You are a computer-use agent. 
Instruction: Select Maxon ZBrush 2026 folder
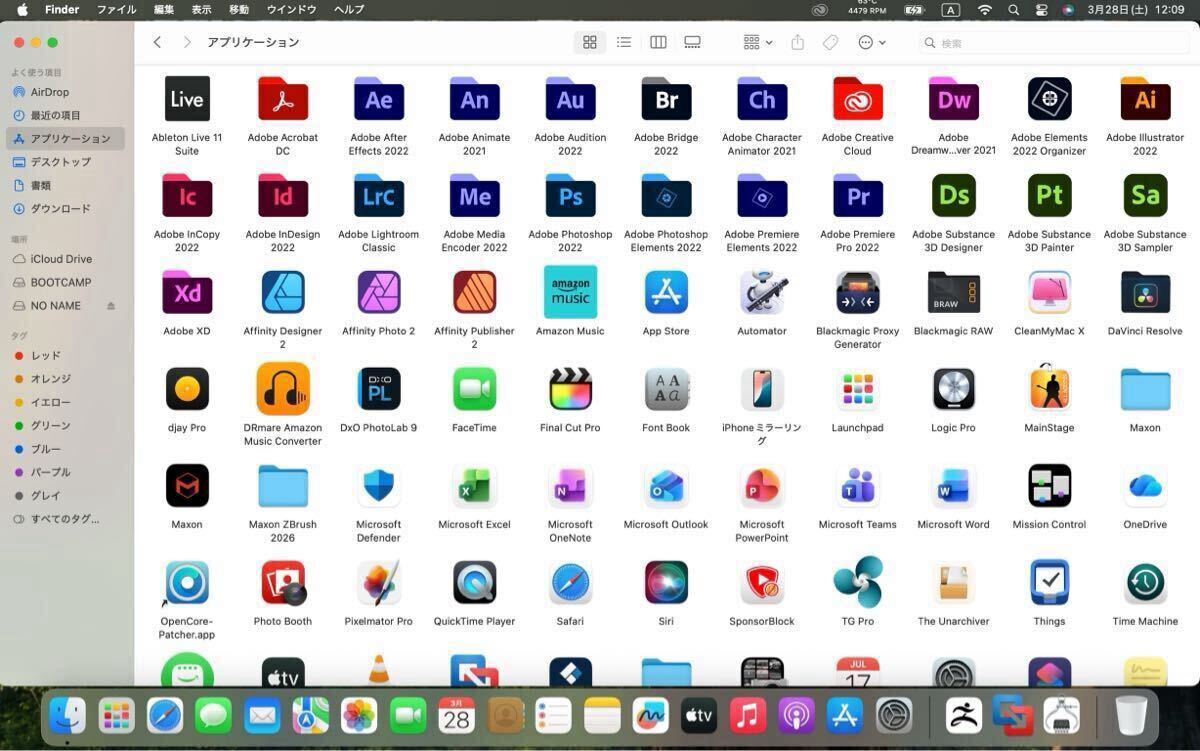pos(283,487)
